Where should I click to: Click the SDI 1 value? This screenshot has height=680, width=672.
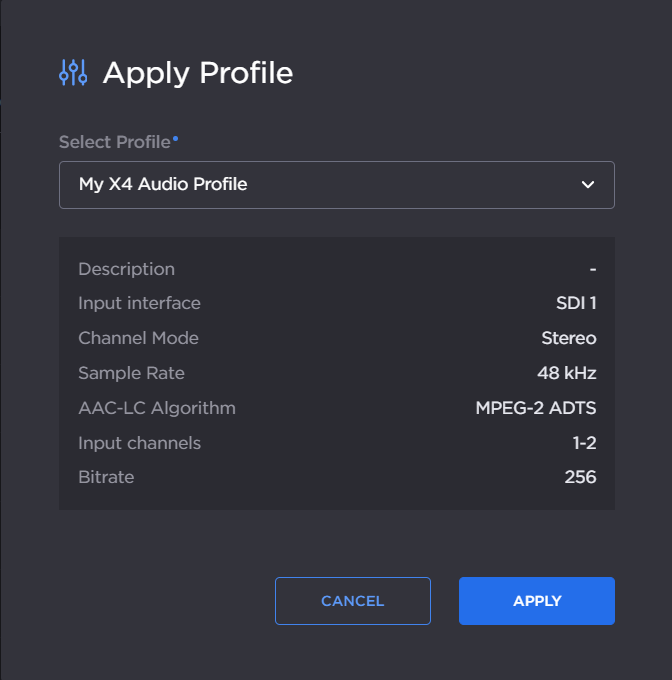(x=576, y=303)
